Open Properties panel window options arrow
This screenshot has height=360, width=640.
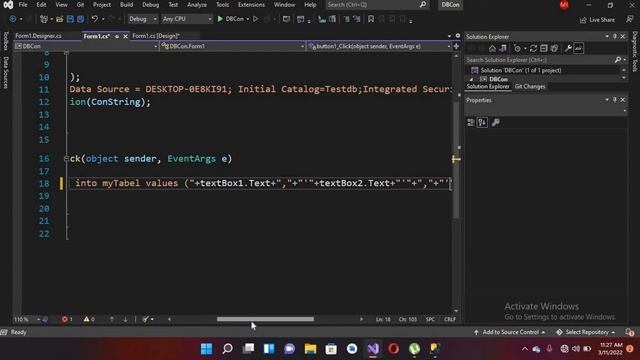pos(607,100)
